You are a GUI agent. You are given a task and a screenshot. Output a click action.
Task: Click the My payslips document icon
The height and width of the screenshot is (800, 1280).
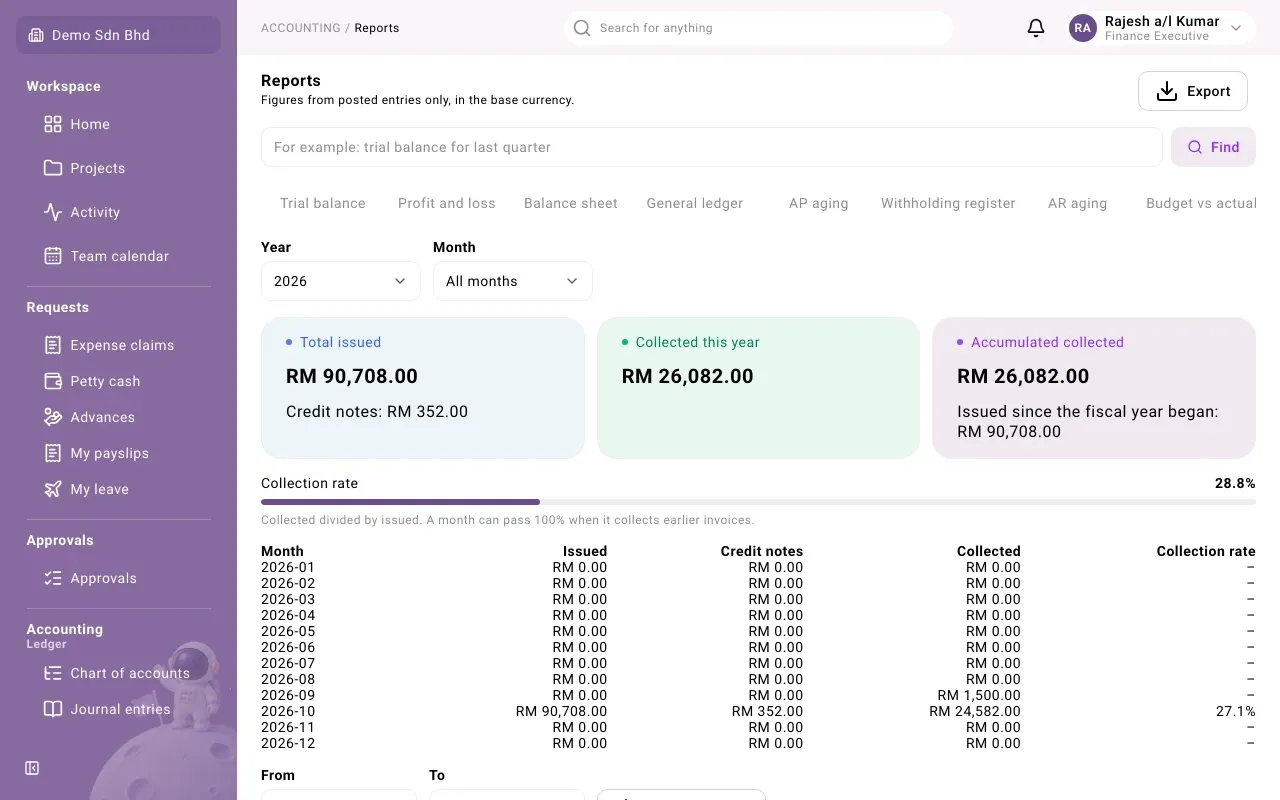(x=53, y=453)
